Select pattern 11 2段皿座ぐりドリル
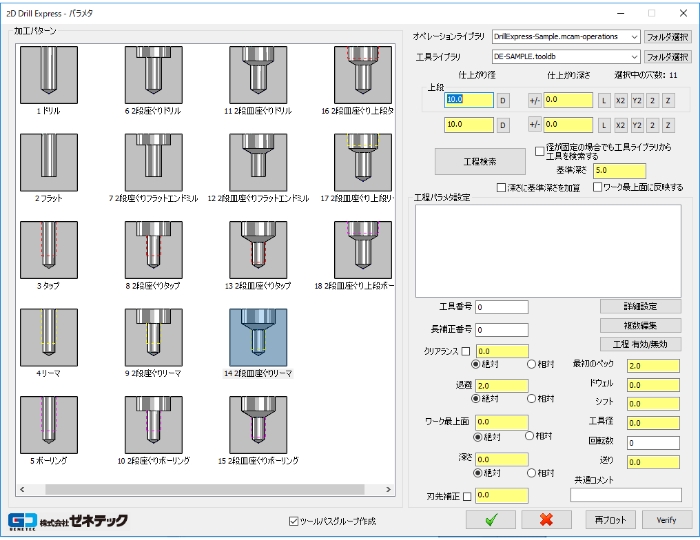Screen dimensions: 700x540 coord(258,75)
